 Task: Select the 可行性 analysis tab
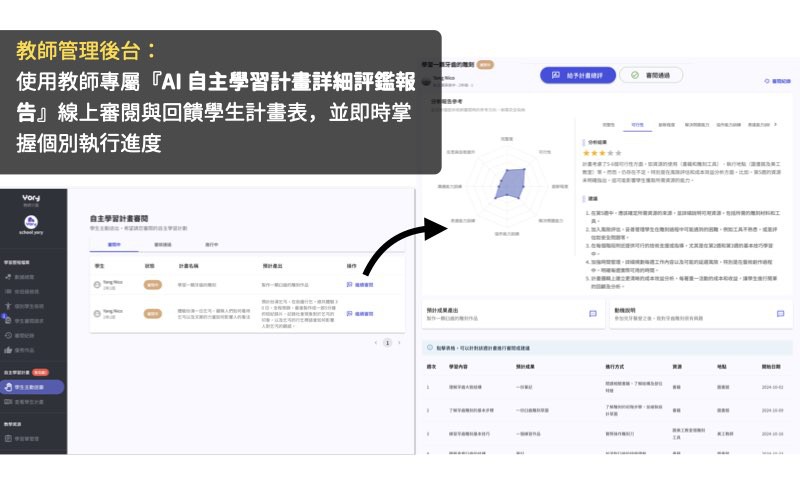[638, 125]
